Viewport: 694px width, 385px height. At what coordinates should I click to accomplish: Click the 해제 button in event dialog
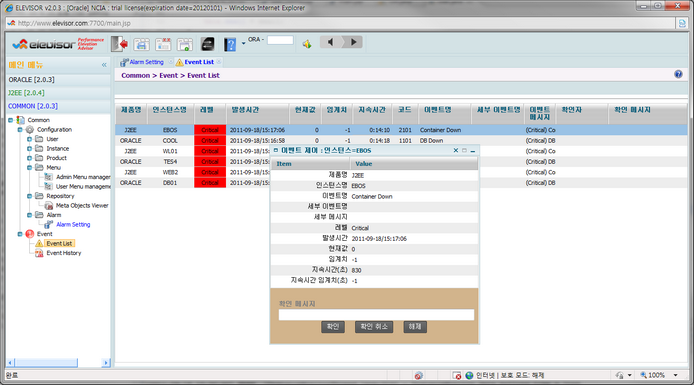[415, 327]
